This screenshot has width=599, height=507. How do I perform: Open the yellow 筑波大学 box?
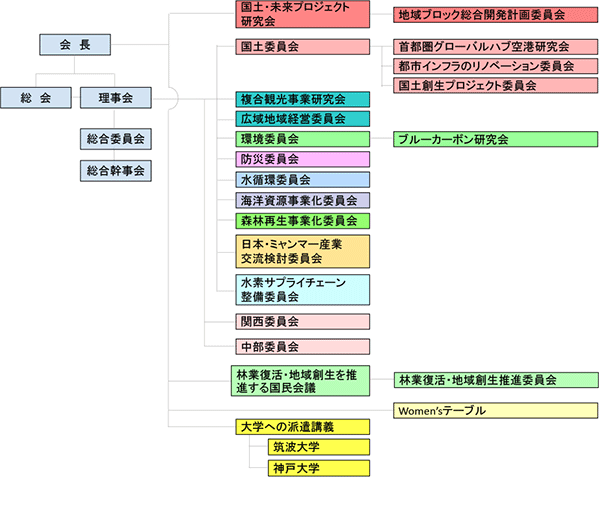(319, 447)
